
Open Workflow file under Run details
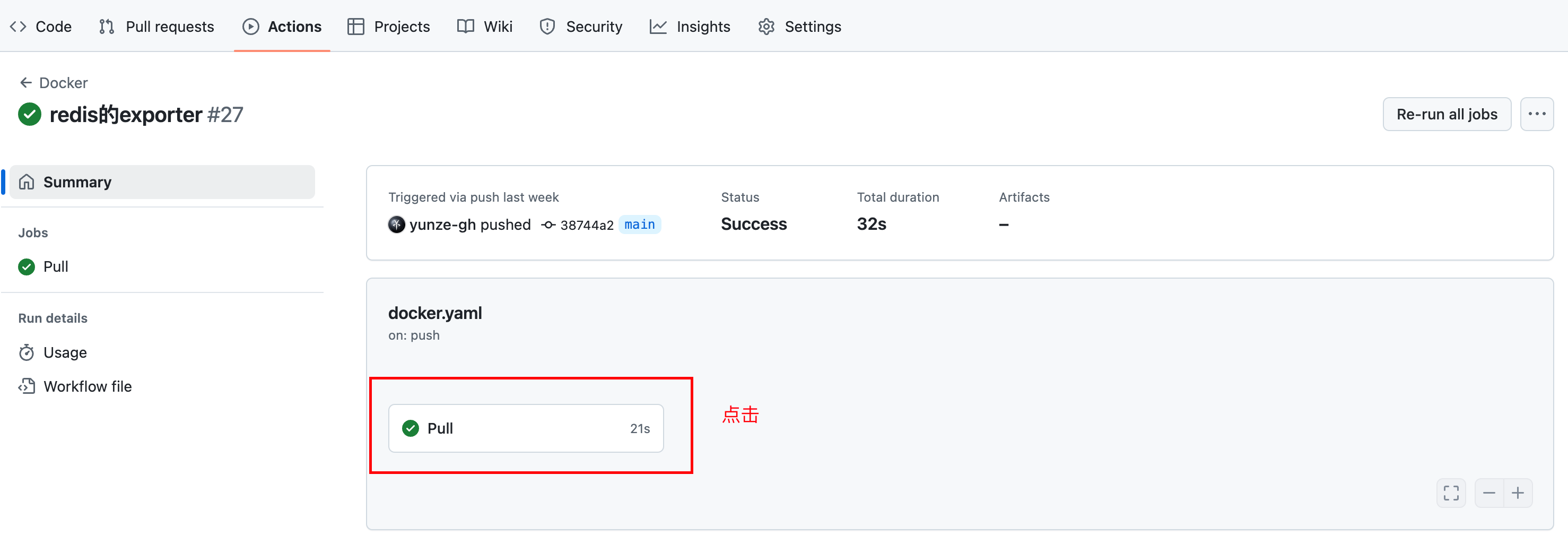coord(88,386)
